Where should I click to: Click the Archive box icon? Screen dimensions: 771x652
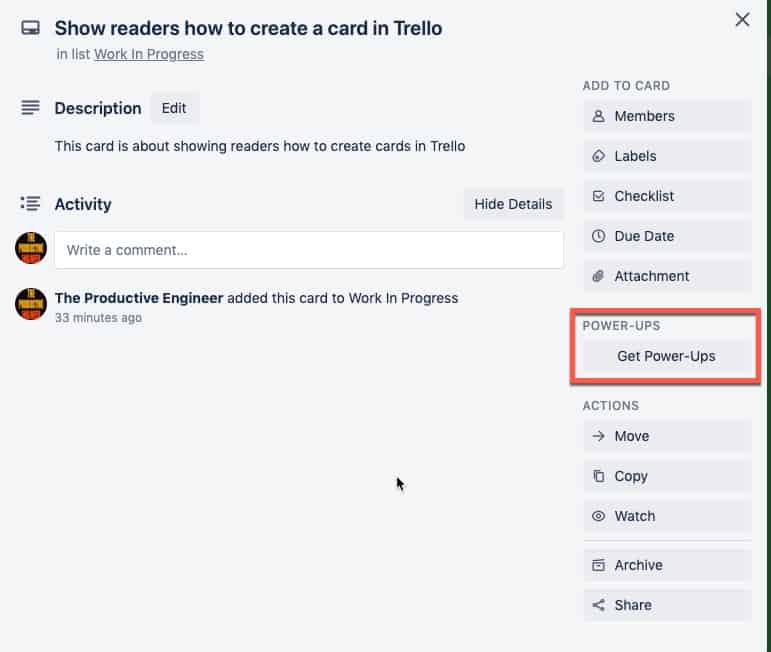pos(598,565)
